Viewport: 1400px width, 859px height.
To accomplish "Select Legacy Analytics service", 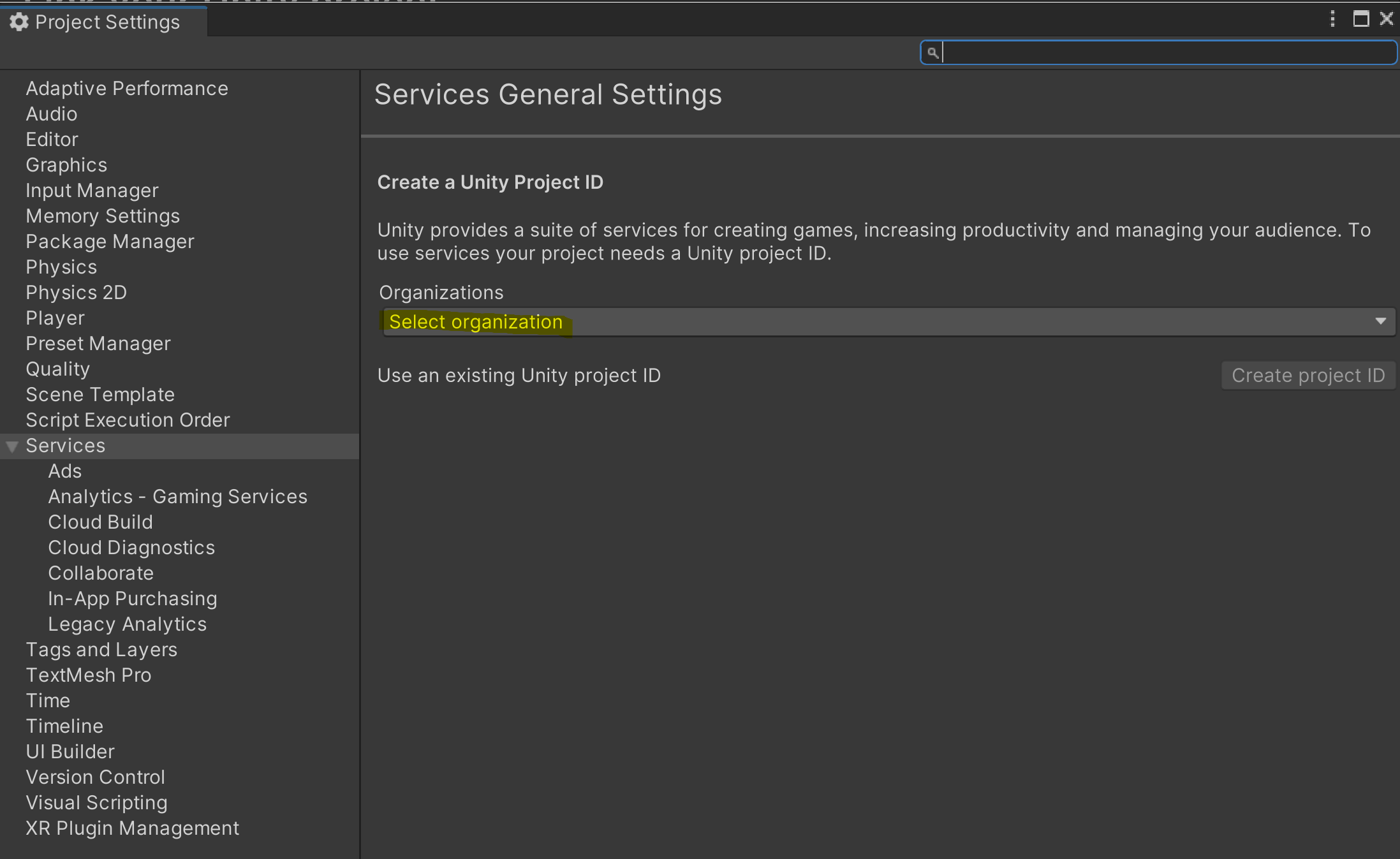I will tap(128, 624).
